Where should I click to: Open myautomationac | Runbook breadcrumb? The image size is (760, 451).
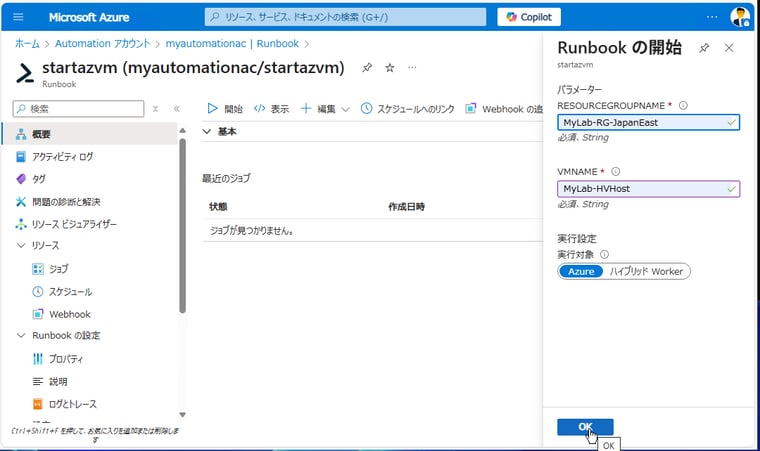click(x=232, y=44)
